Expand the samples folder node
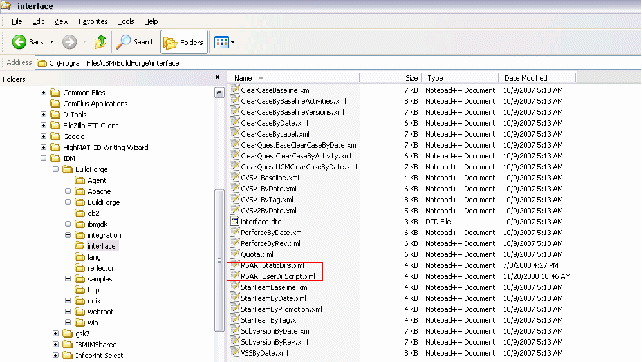The image size is (642, 362). 68,279
